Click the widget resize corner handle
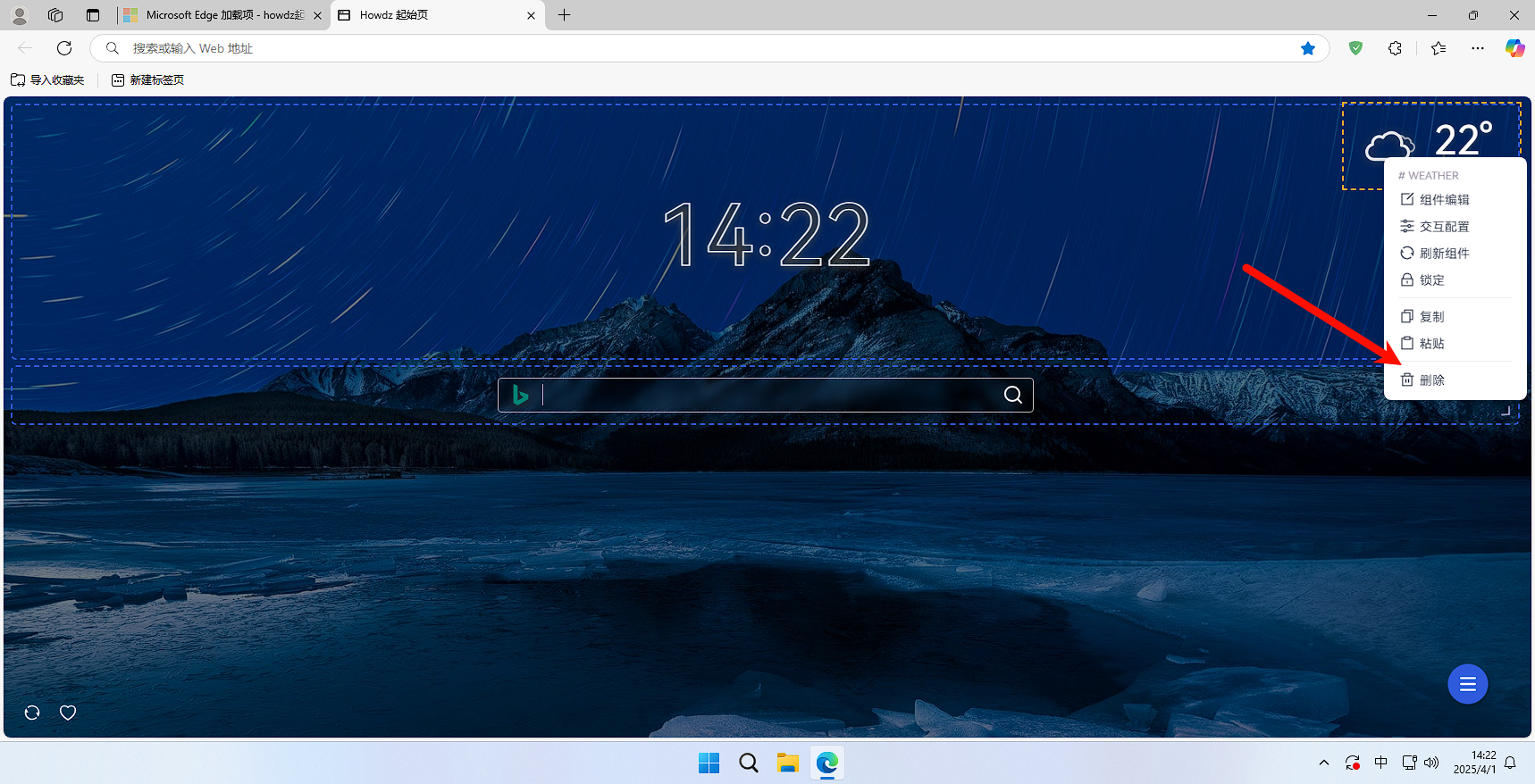 coord(1506,411)
